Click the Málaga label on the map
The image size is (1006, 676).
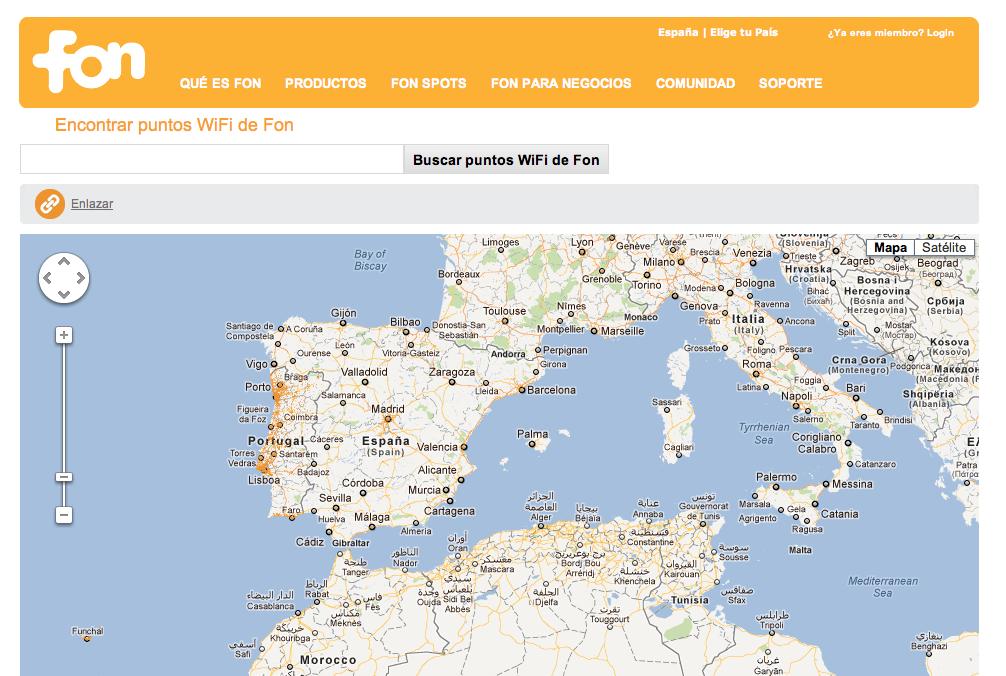371,517
